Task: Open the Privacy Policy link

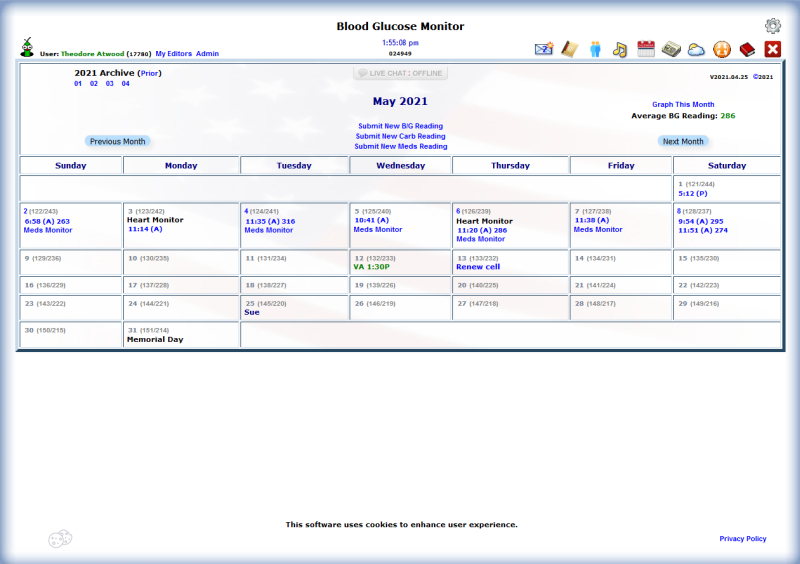Action: pos(742,538)
